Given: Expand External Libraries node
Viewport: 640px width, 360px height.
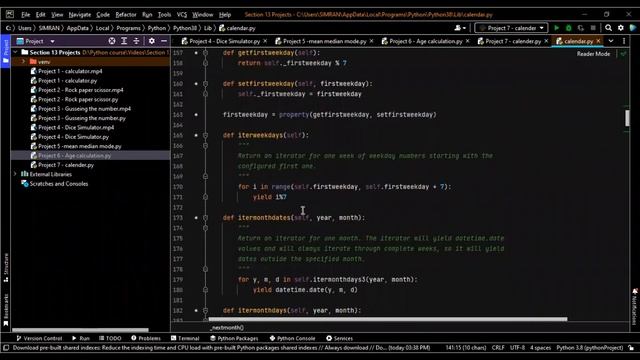Looking at the screenshot, I should (16, 174).
